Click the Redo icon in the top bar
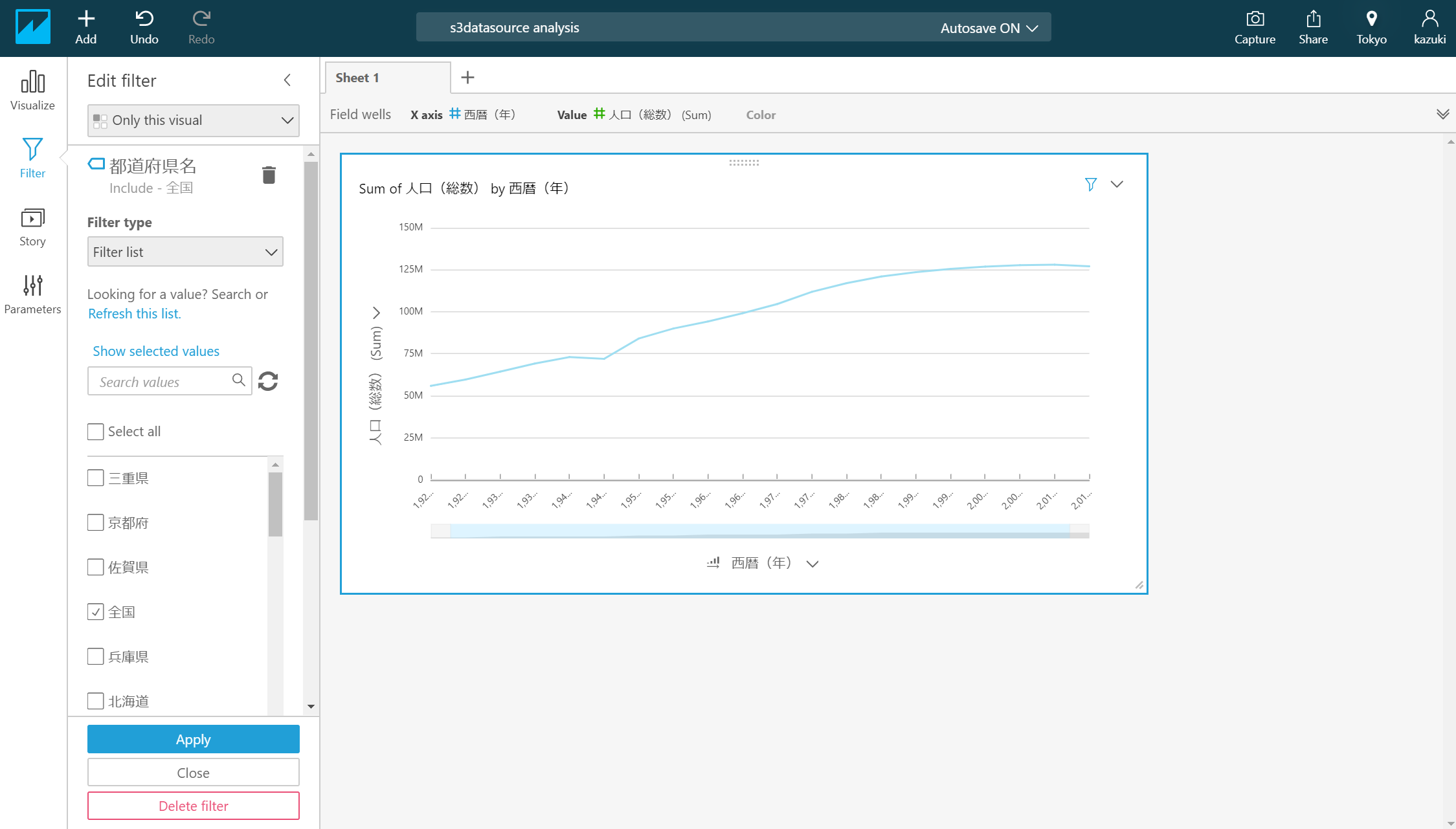This screenshot has width=1456, height=829. pos(201,26)
